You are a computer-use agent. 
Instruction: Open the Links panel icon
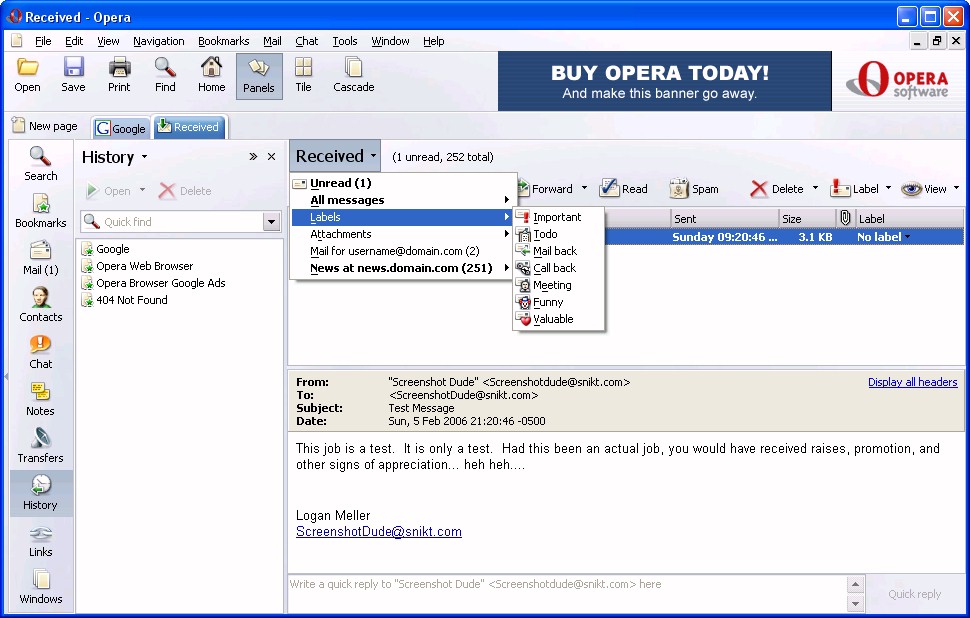tap(41, 540)
